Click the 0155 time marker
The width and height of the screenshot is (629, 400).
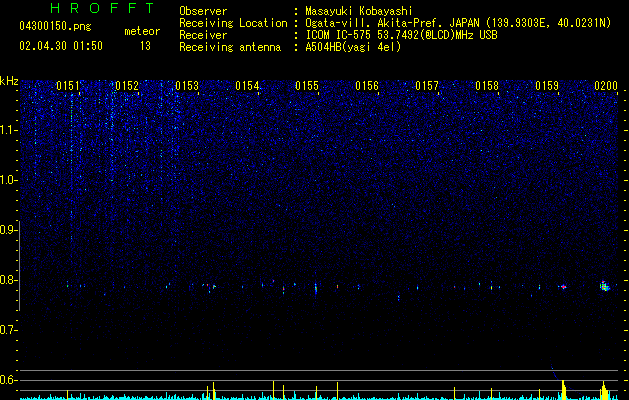tap(307, 86)
